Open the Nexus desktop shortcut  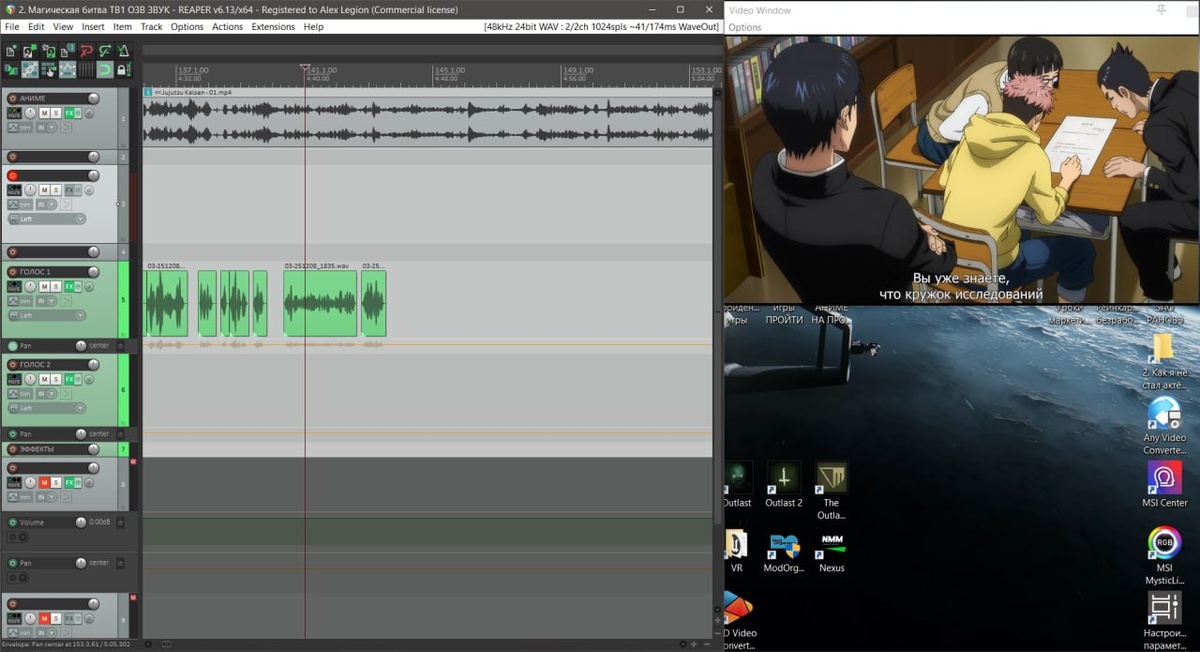(832, 550)
